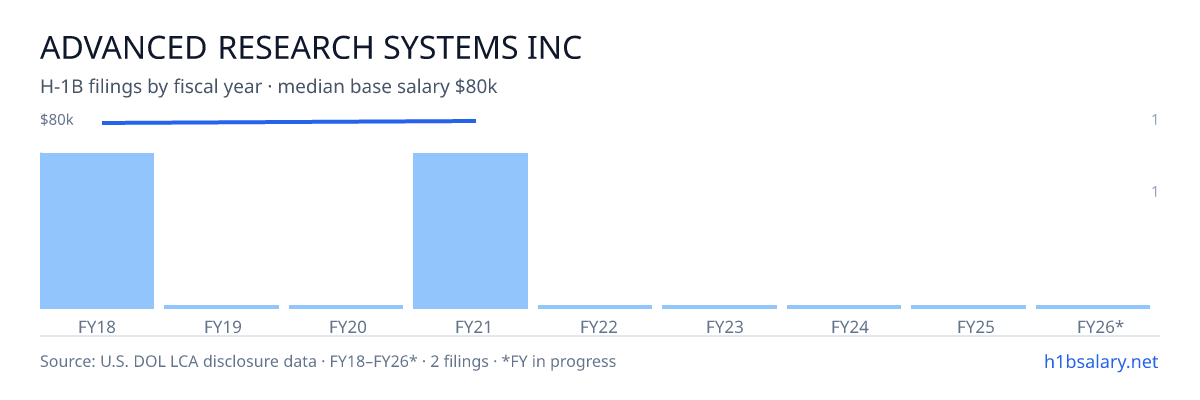
Task: Click the FY26* axis label
Action: click(1100, 327)
